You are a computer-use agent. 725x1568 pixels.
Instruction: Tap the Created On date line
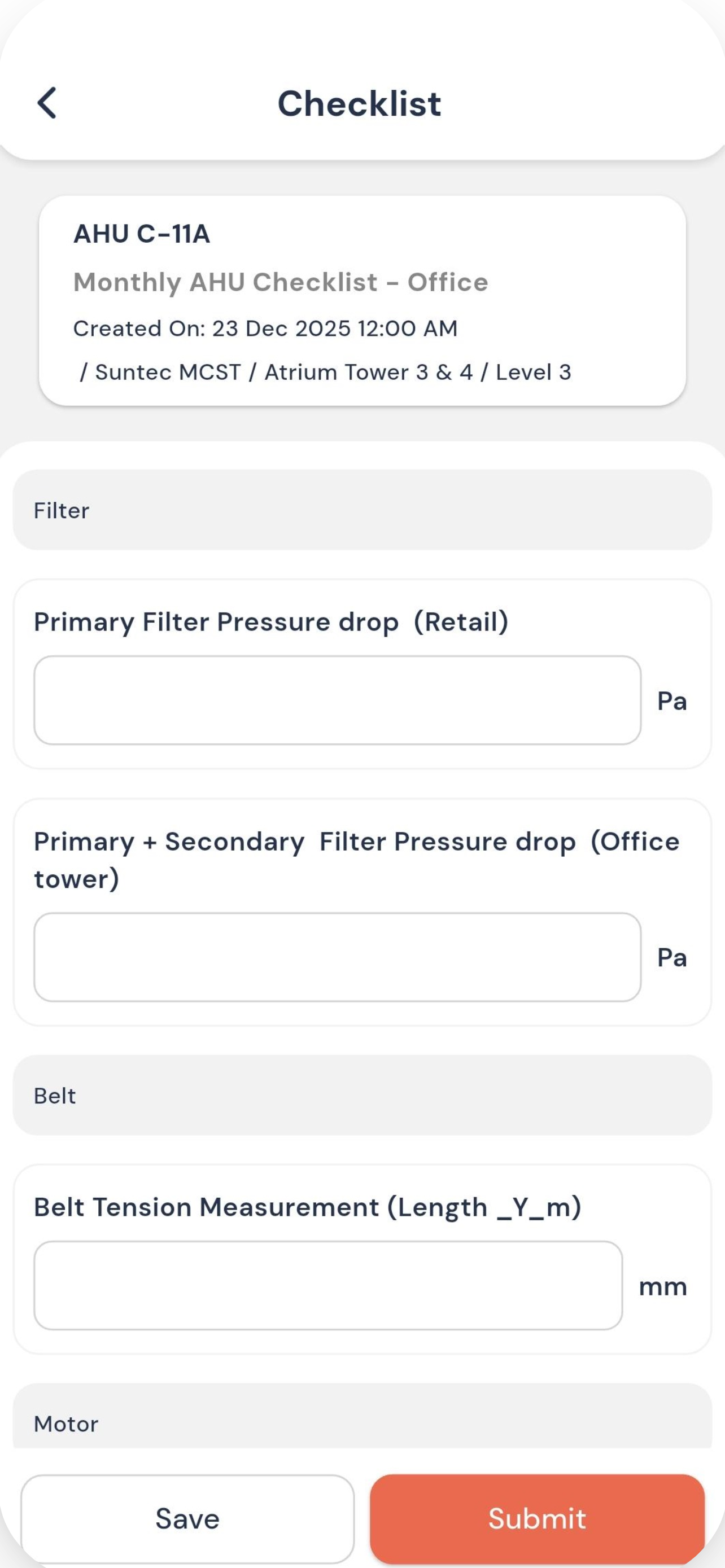pos(265,328)
